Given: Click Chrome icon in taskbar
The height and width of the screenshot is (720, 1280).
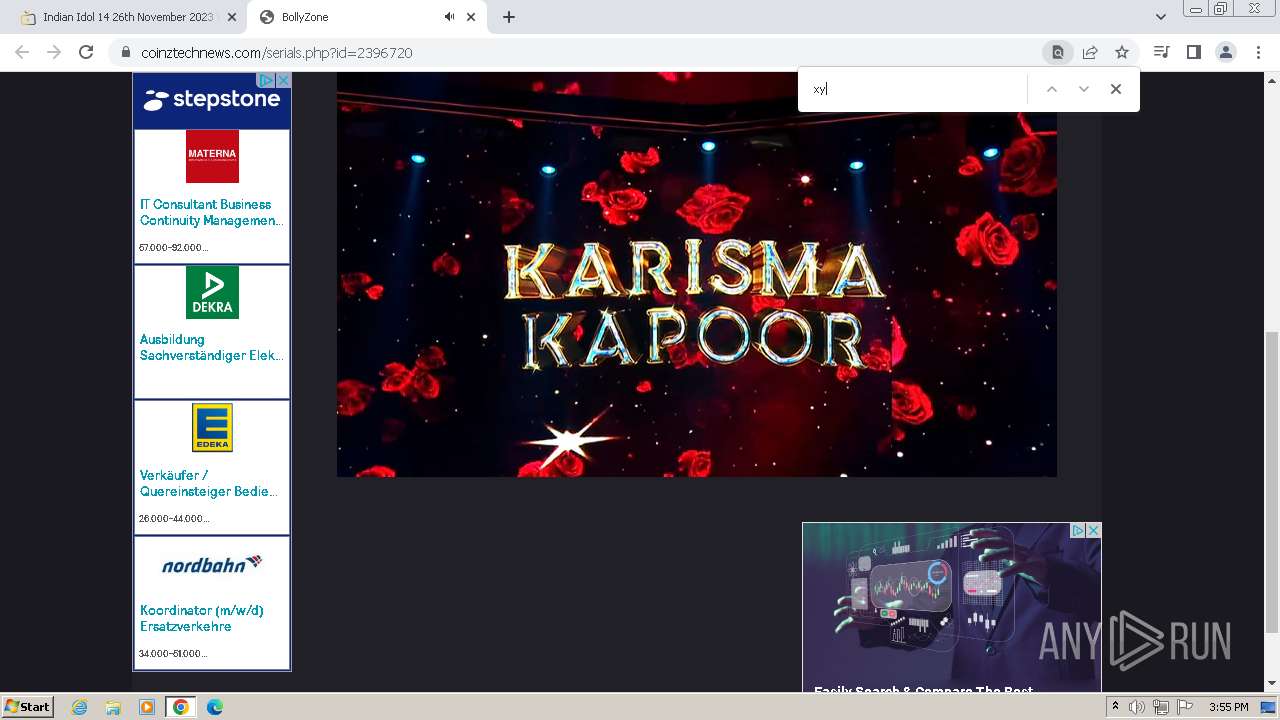Looking at the screenshot, I should (180, 707).
